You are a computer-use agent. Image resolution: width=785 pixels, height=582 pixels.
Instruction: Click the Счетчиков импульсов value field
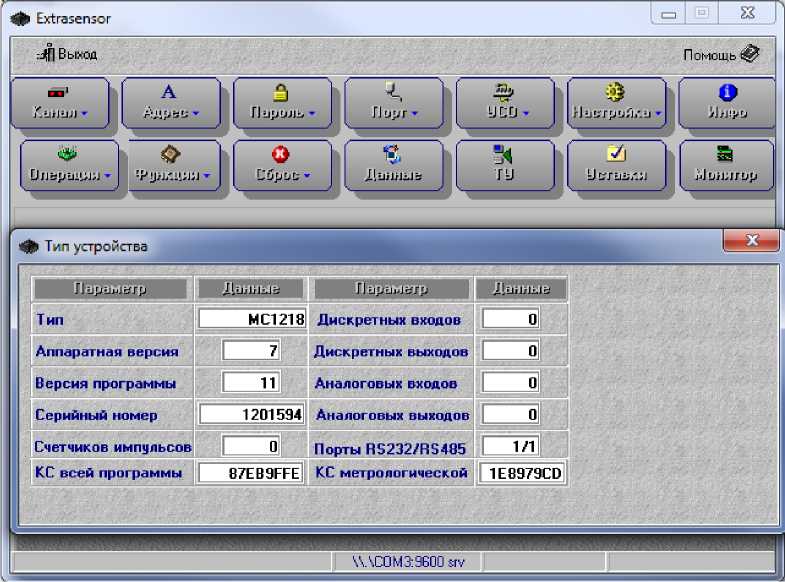coord(251,445)
